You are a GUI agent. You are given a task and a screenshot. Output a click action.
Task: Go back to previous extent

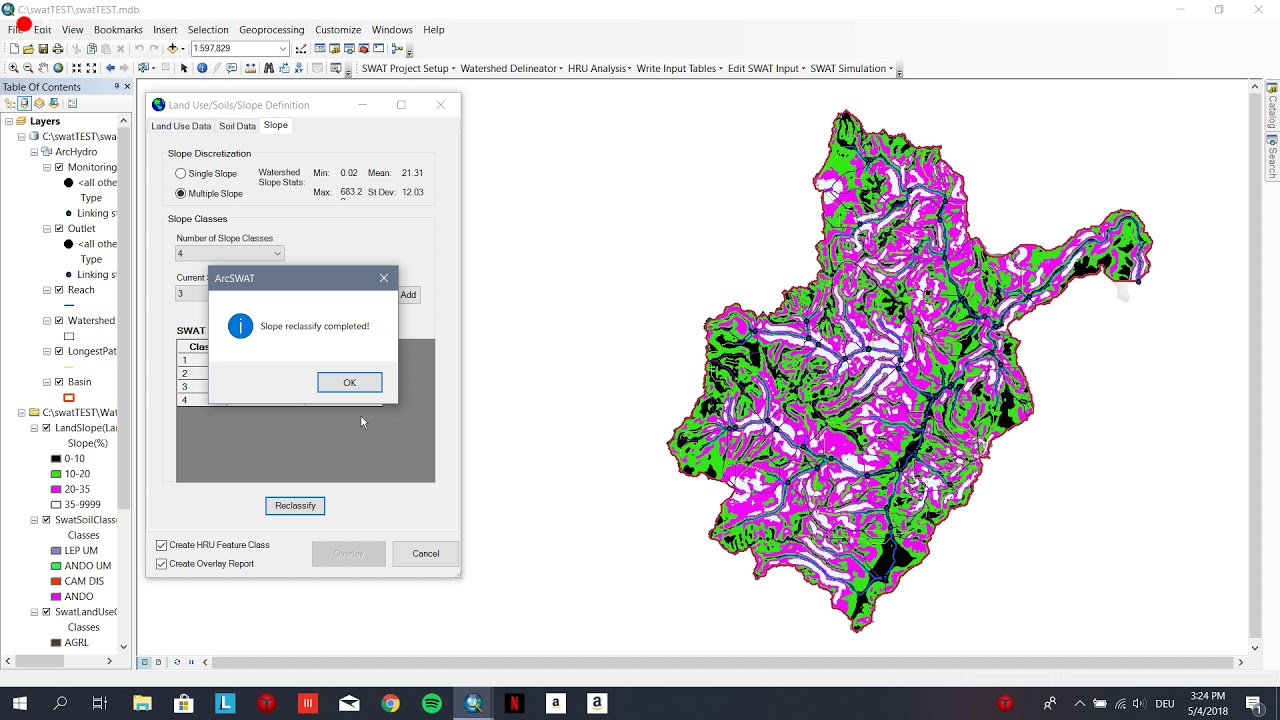pos(110,68)
